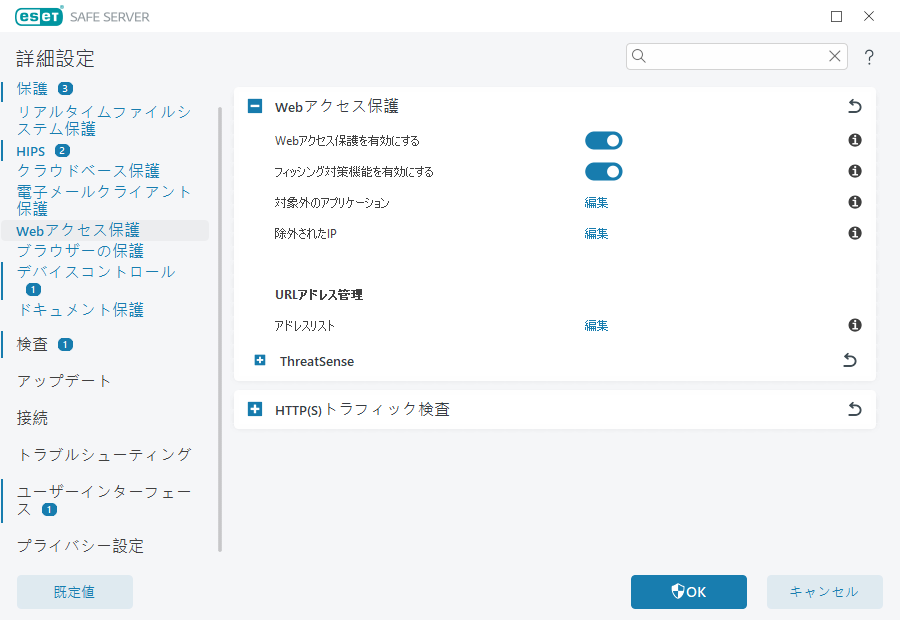This screenshot has height=620, width=900.
Task: Clear the search field with the X icon
Action: [x=835, y=56]
